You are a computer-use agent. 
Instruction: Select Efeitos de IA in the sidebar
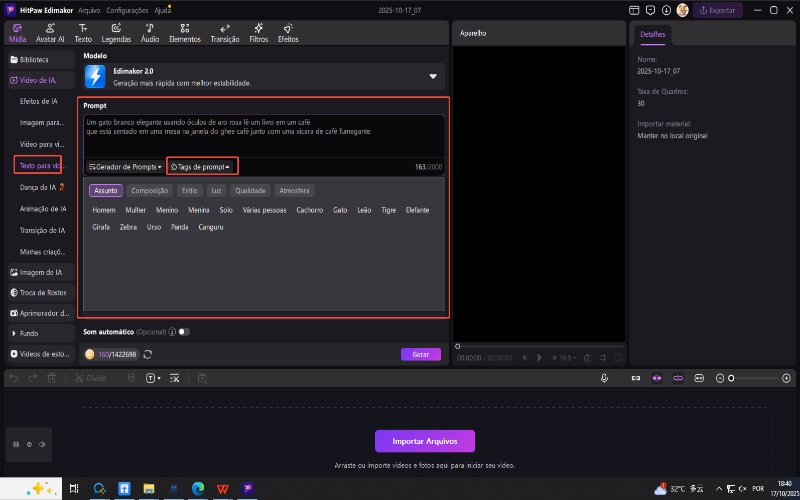[x=39, y=101]
